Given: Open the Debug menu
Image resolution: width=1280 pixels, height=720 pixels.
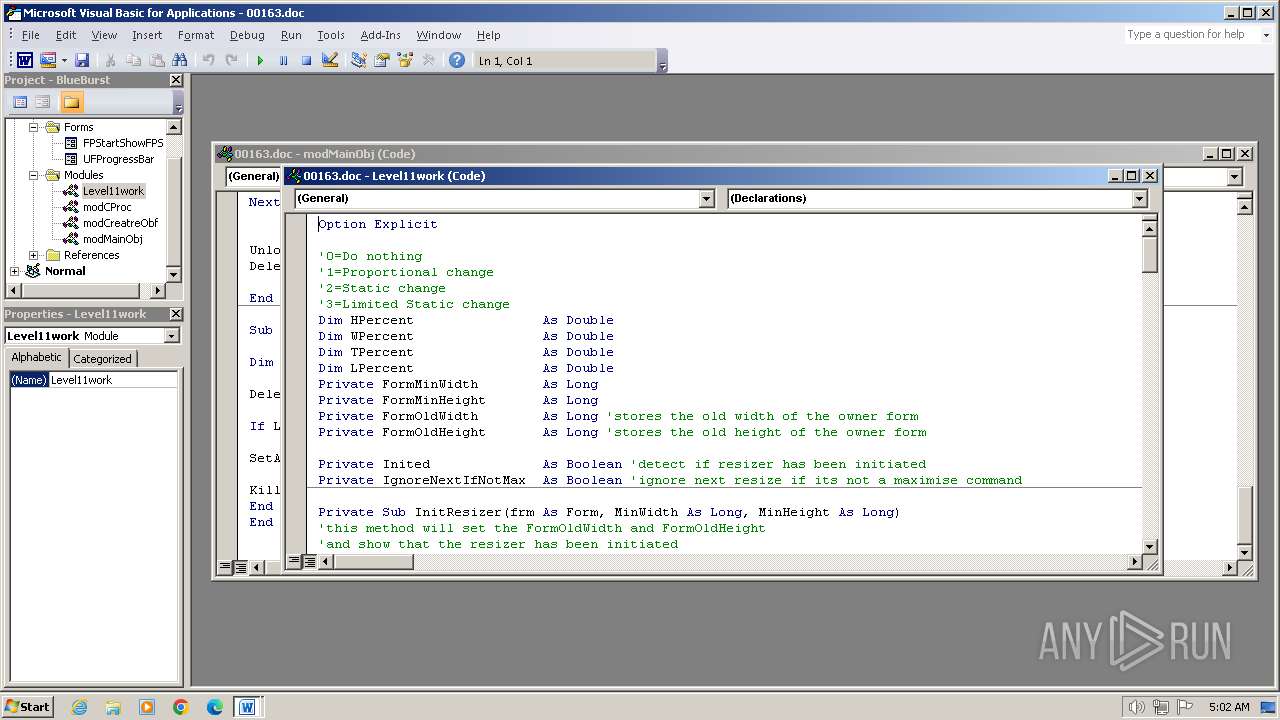Looking at the screenshot, I should (247, 35).
